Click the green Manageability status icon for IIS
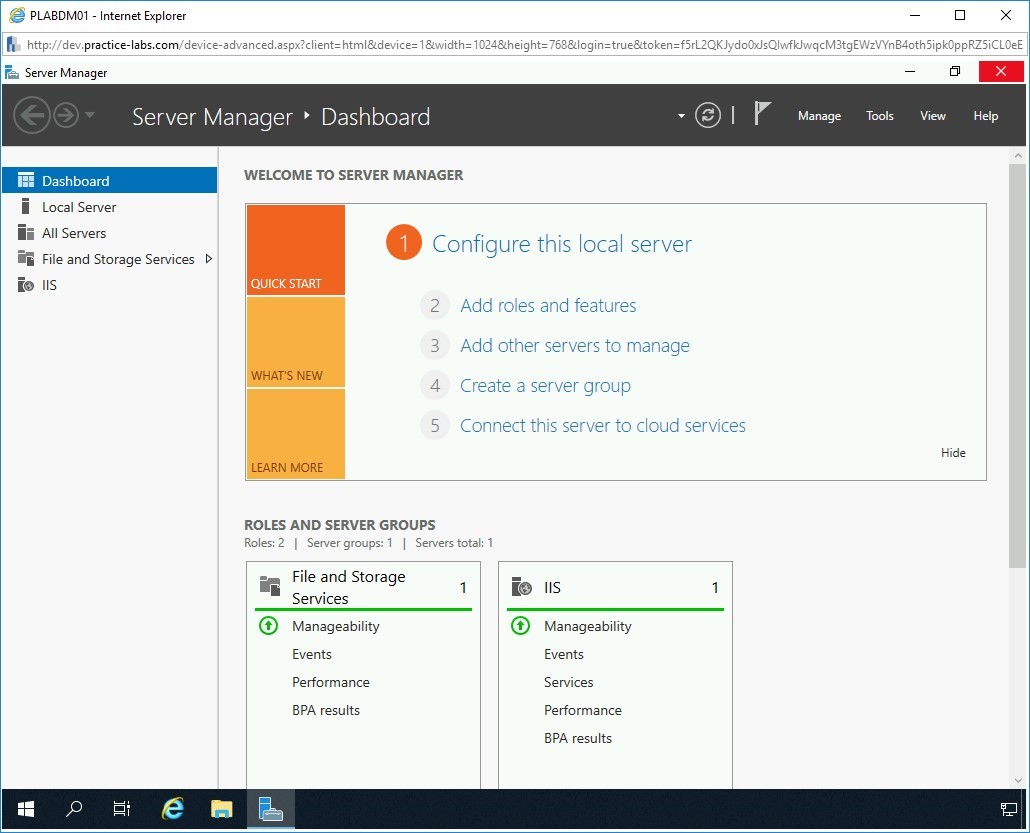Image resolution: width=1030 pixels, height=833 pixels. (521, 626)
